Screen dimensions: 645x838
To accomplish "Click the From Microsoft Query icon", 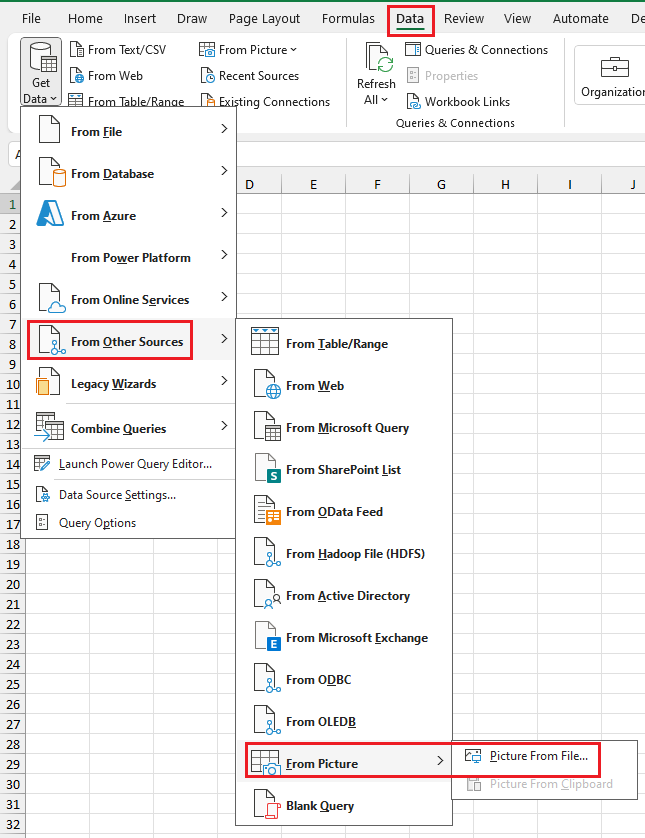I will tap(267, 426).
